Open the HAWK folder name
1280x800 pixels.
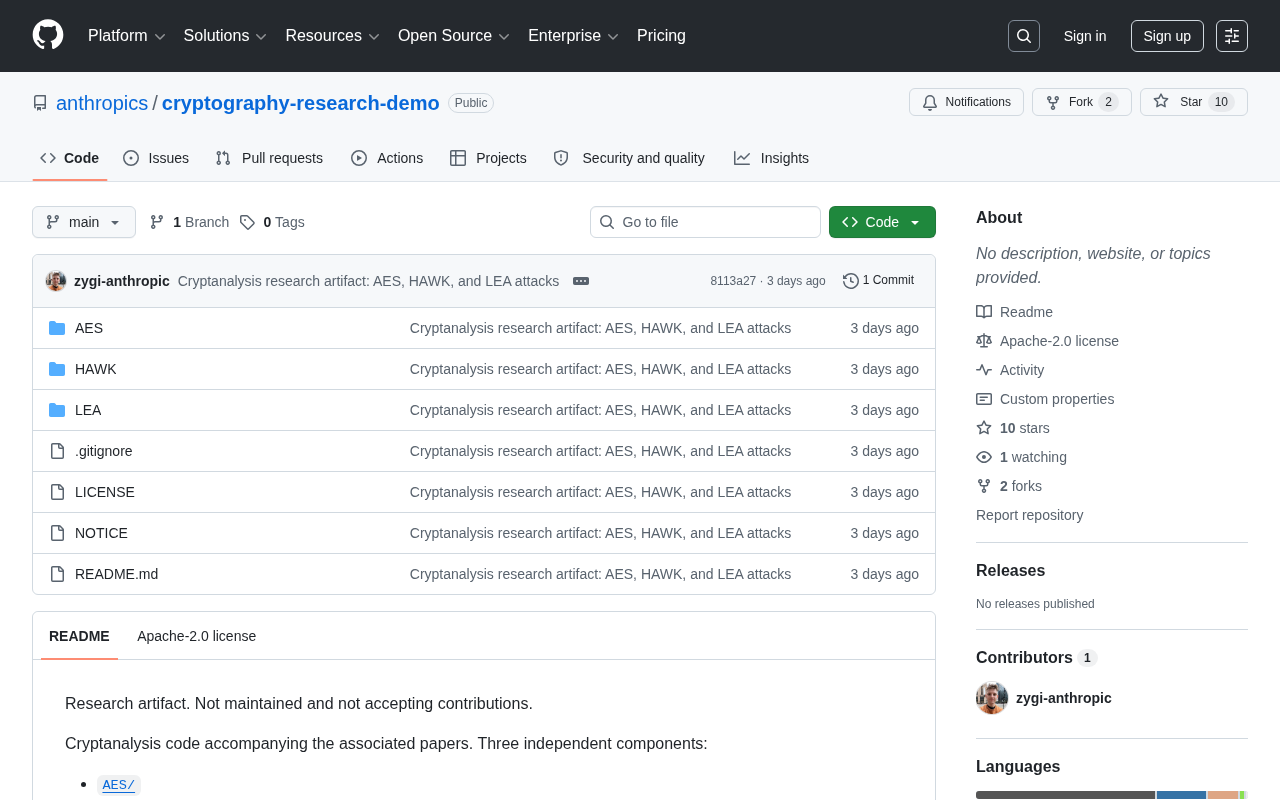point(96,369)
